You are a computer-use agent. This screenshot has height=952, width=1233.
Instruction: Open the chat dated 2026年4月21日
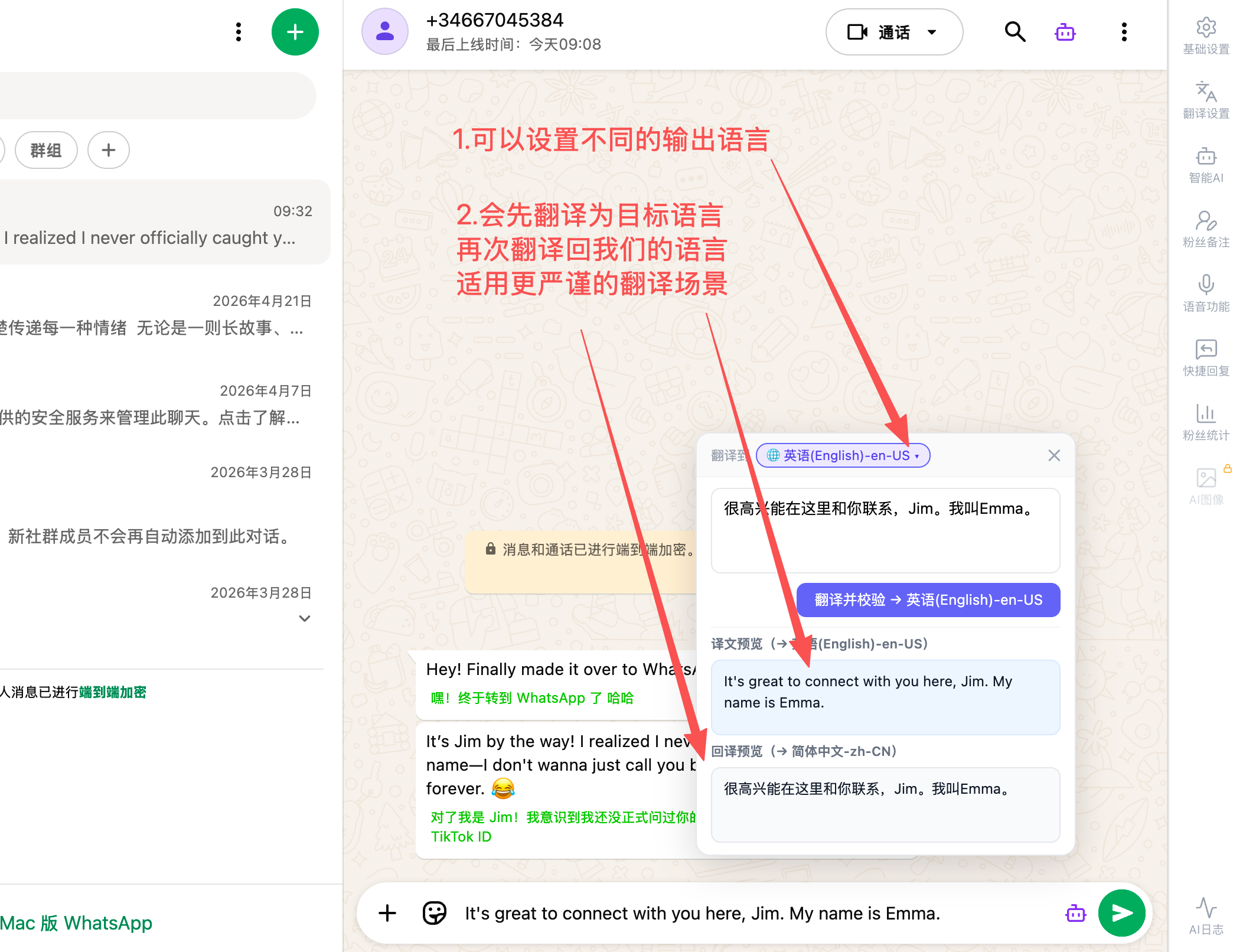click(x=164, y=315)
